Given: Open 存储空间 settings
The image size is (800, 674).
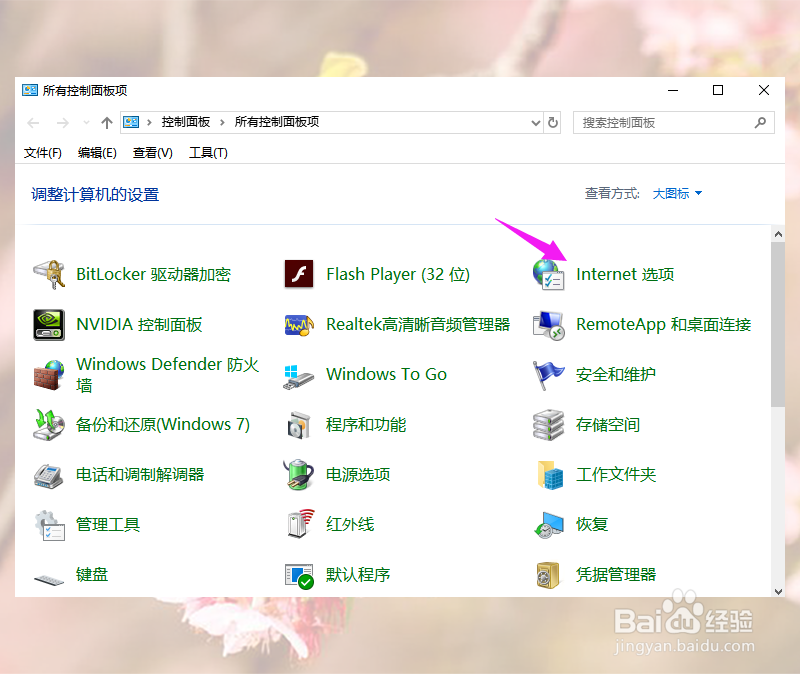Looking at the screenshot, I should click(x=605, y=424).
